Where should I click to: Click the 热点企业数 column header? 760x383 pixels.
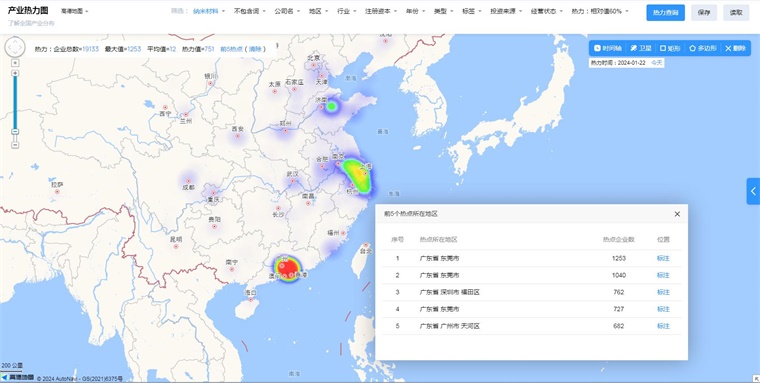(x=618, y=239)
